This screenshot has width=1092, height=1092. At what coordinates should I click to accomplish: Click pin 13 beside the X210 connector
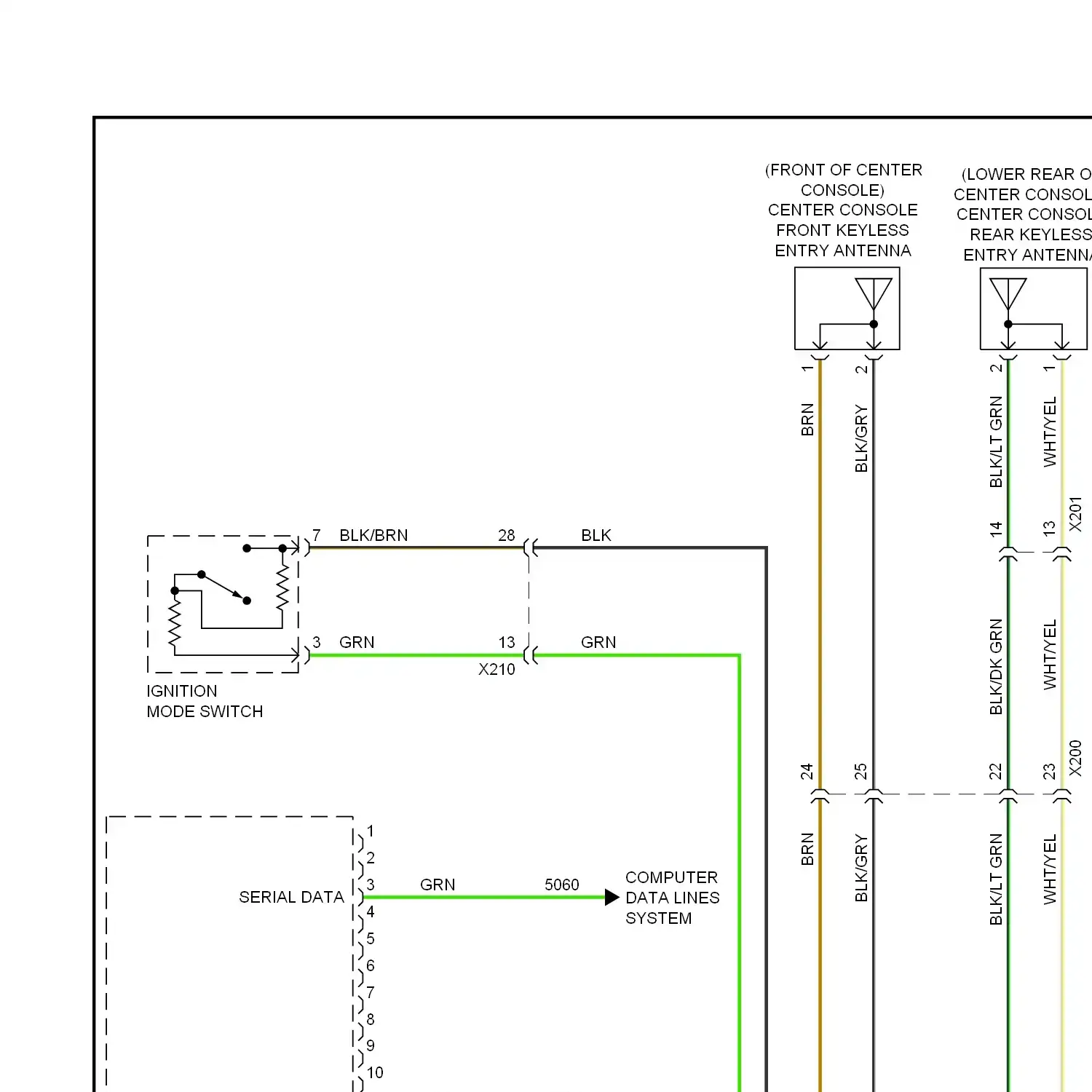pos(507,642)
